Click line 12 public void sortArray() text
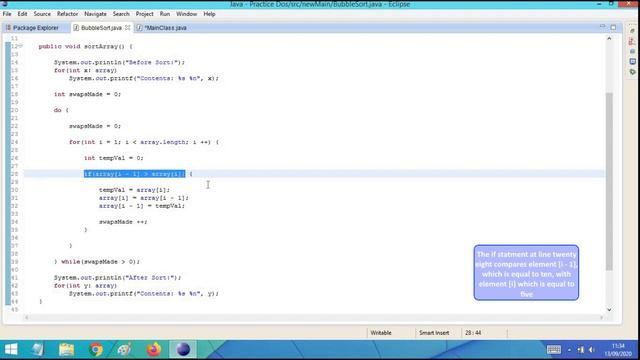Screen dimensions: 640x360 (x=85, y=46)
